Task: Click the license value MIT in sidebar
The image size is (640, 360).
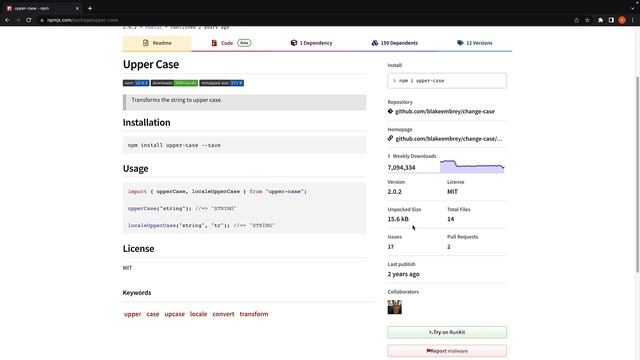Action: (x=452, y=191)
